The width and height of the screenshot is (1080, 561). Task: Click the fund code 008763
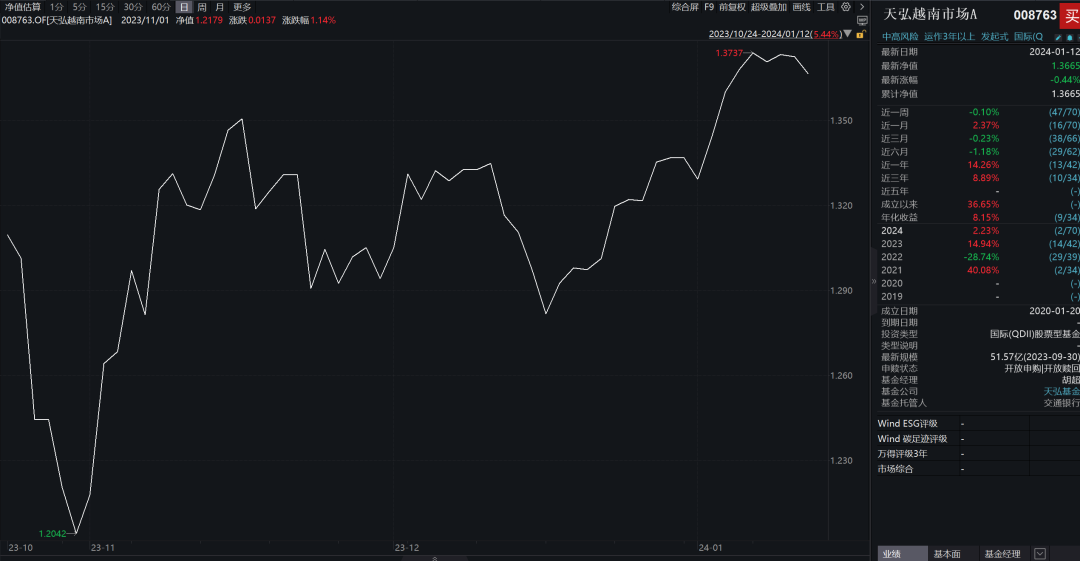click(x=1035, y=15)
